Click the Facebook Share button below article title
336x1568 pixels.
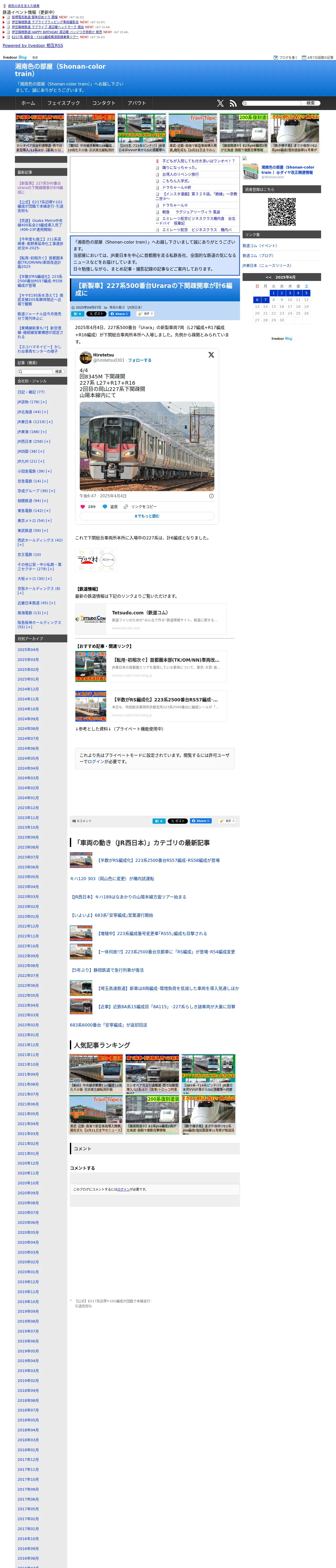coord(120,314)
